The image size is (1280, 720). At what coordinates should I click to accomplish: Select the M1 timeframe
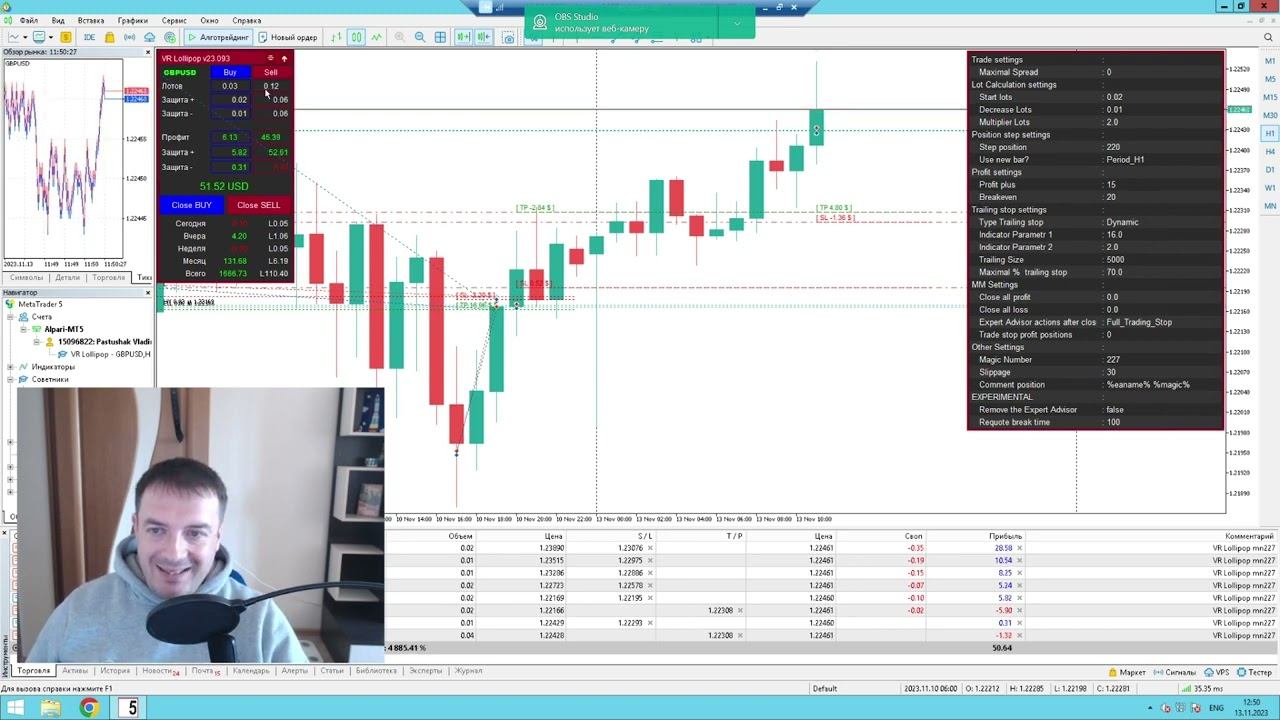pyautogui.click(x=1270, y=61)
